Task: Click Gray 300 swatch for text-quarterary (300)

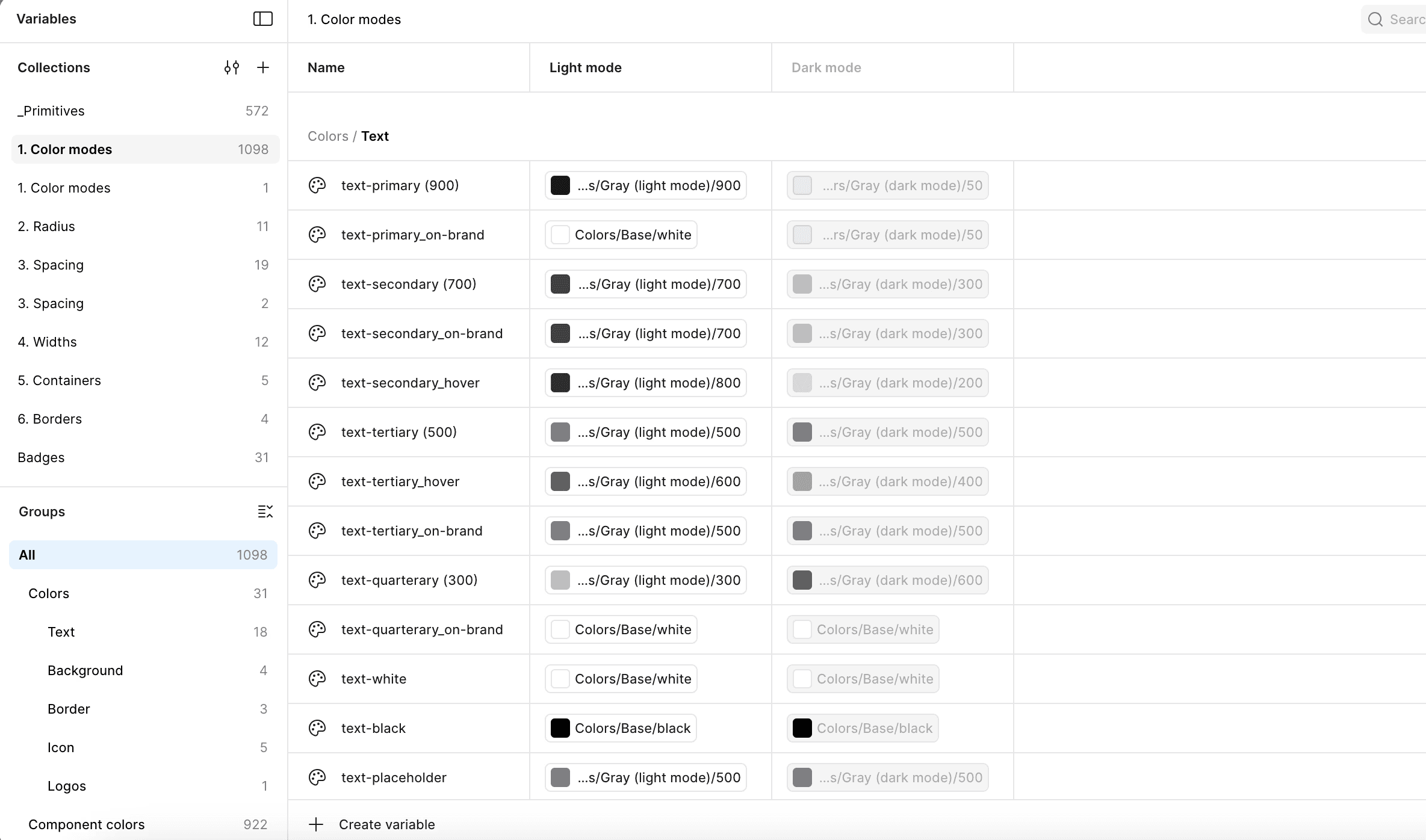Action: (560, 580)
